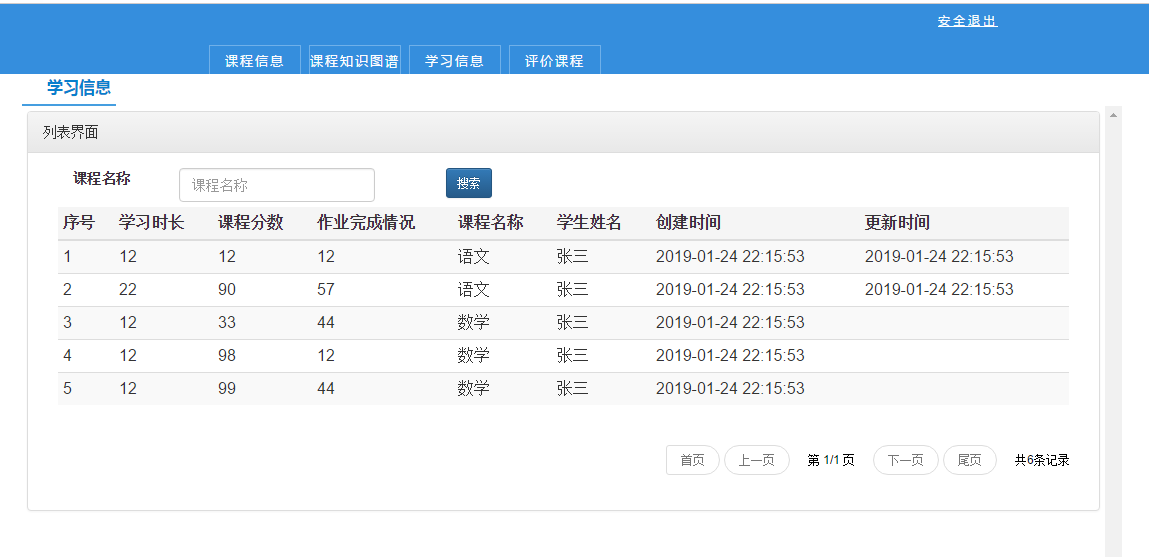Click the 创建时间 column header

[688, 223]
